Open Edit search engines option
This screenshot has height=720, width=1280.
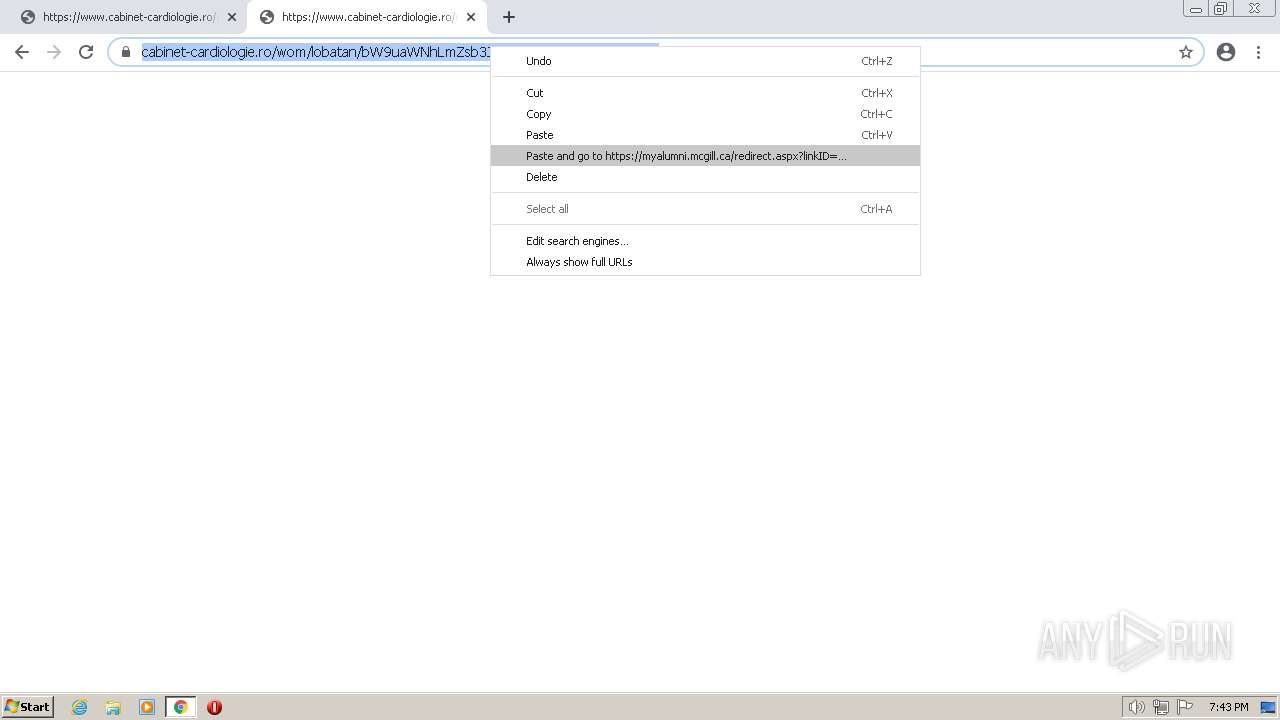click(x=705, y=241)
